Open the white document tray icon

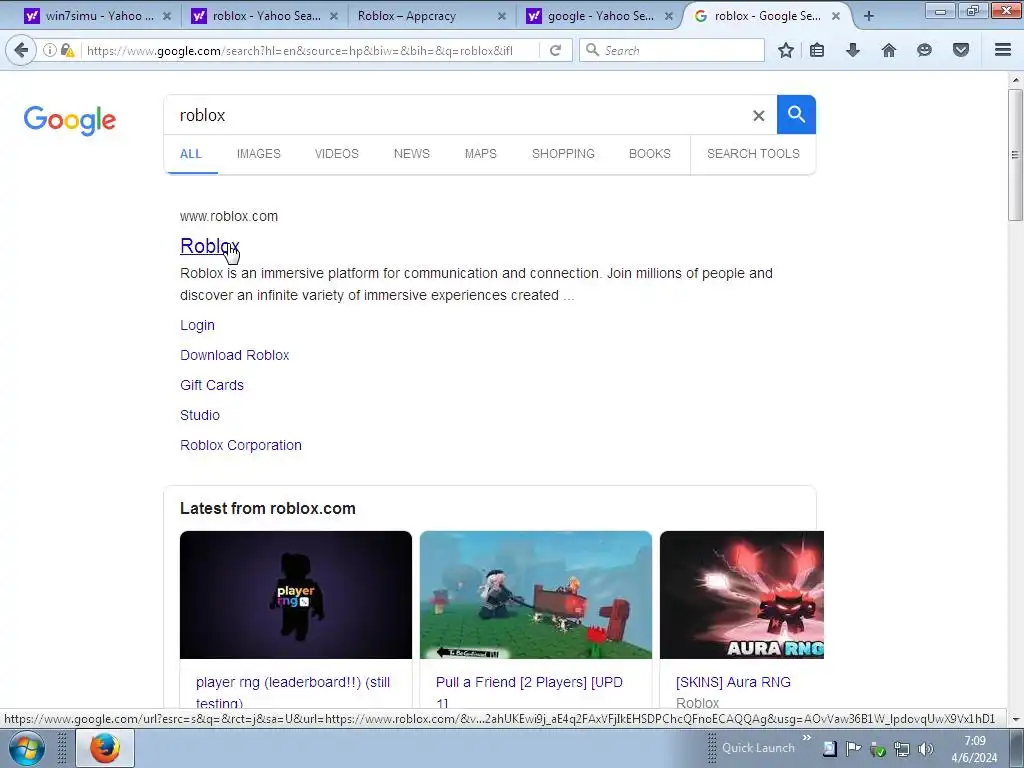coord(829,749)
